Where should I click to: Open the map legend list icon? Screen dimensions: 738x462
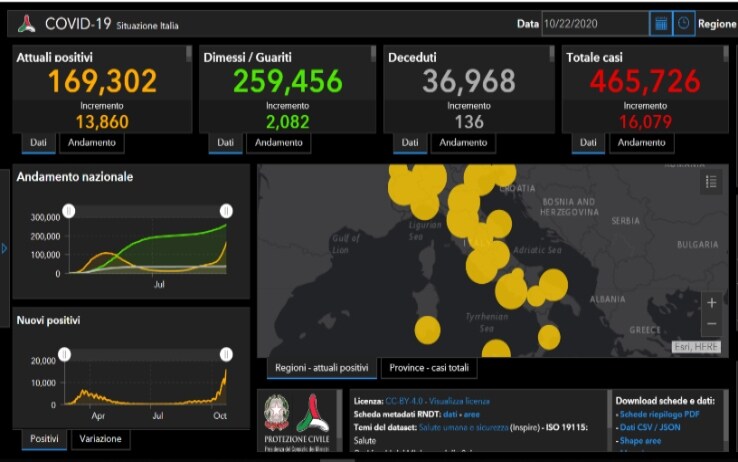point(711,181)
